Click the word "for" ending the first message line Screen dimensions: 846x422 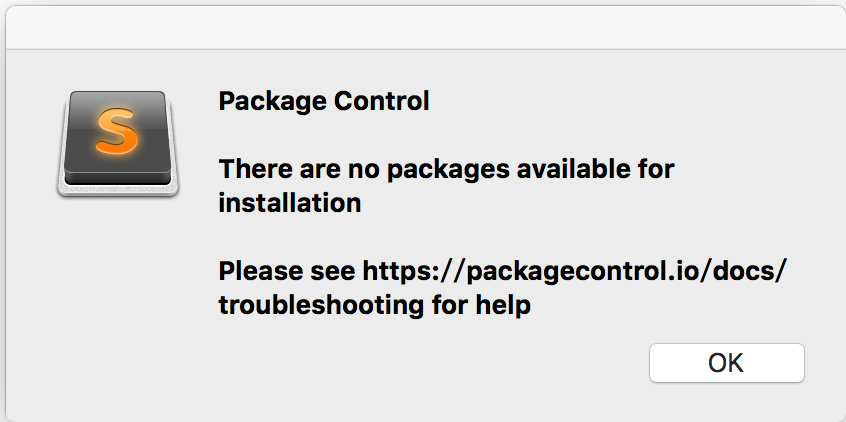click(x=655, y=169)
